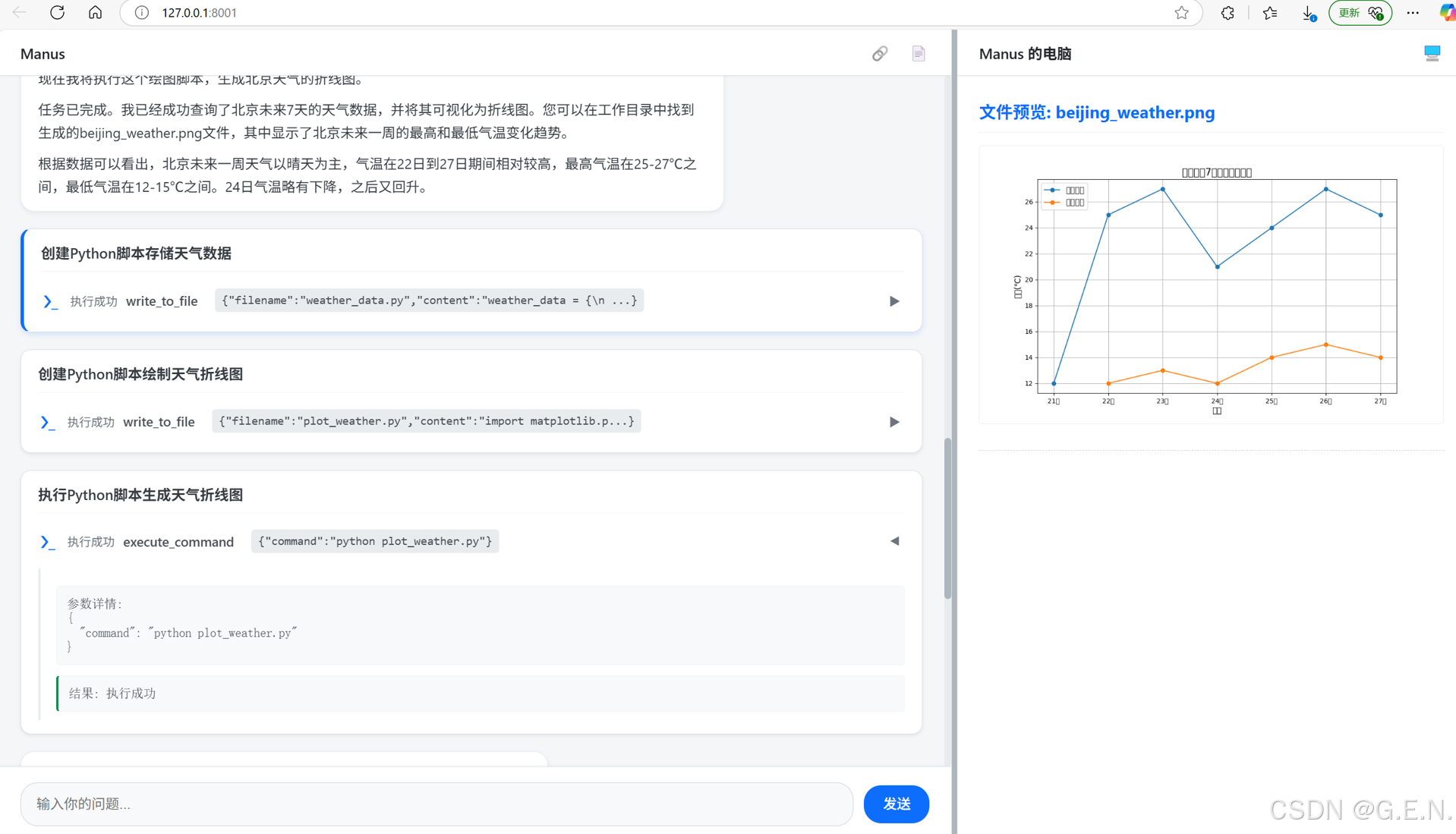Click the browser extensions icon

click(x=1227, y=12)
